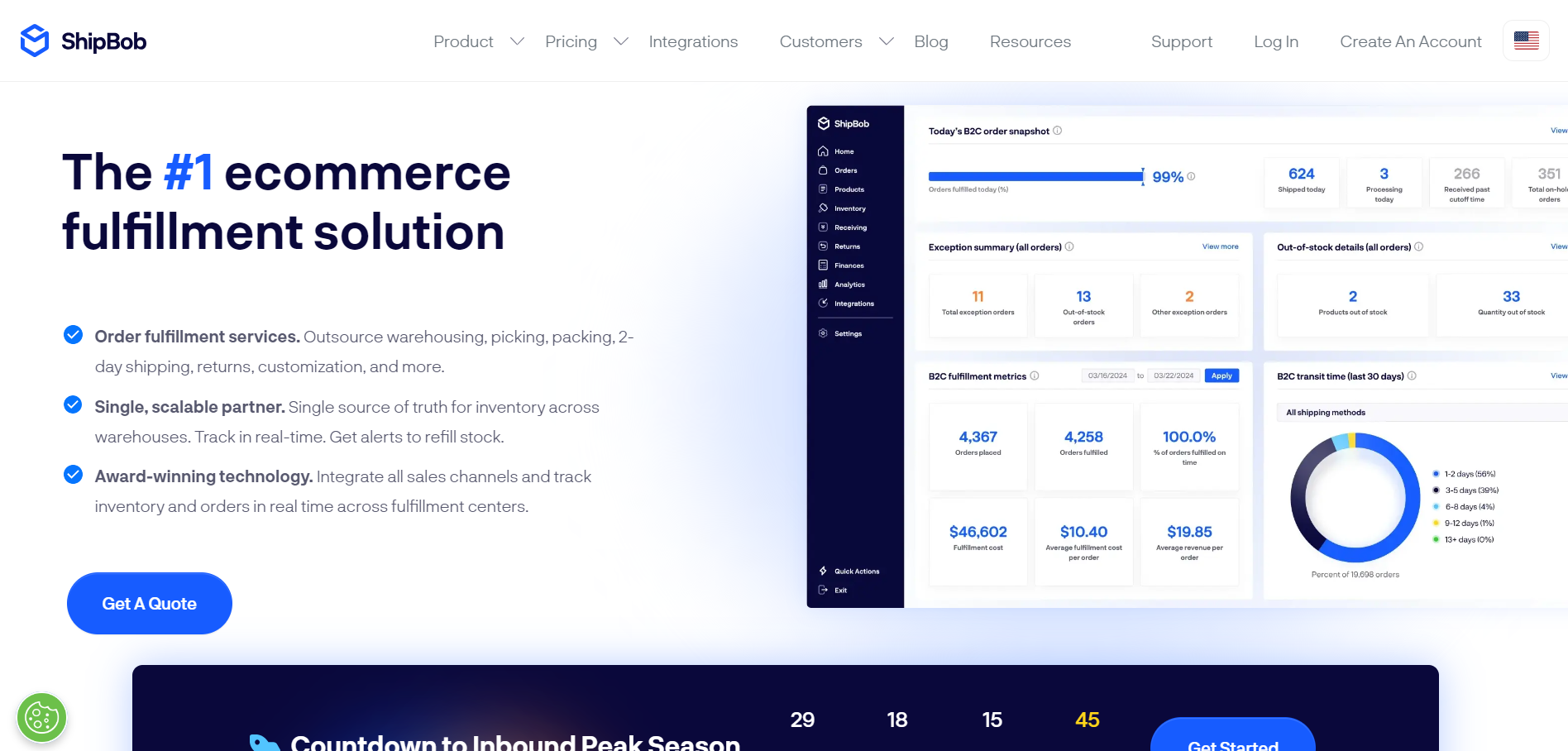This screenshot has width=1568, height=751.
Task: Open the Product menu
Action: tap(463, 41)
